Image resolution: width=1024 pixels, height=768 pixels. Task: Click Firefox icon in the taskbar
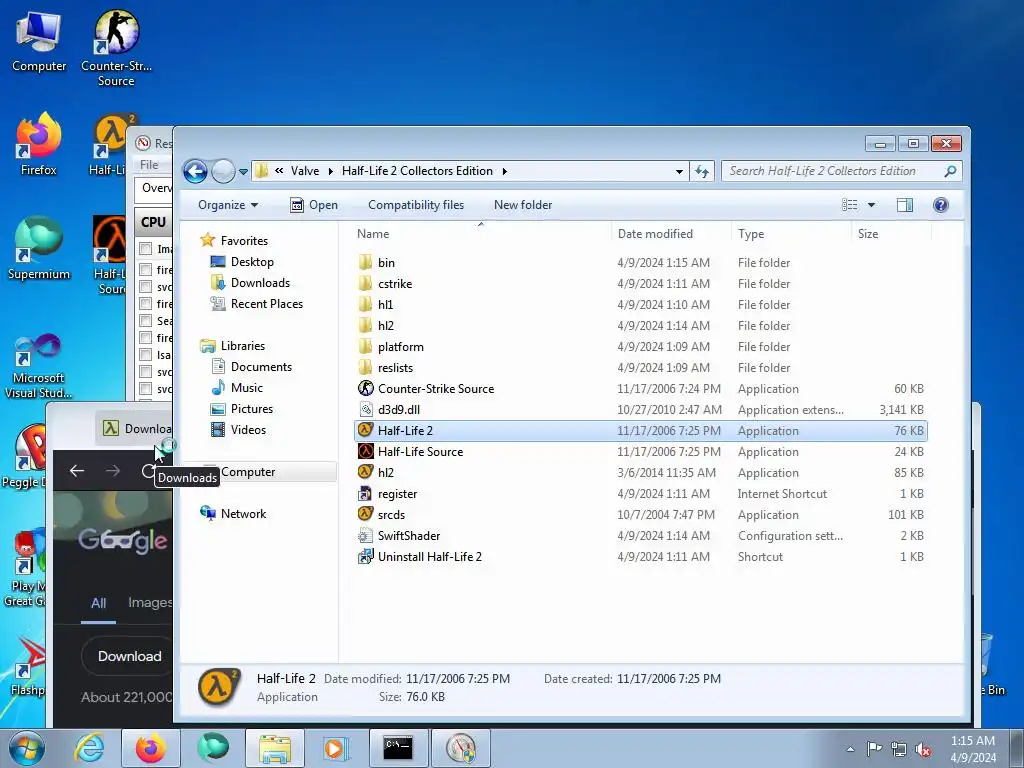pyautogui.click(x=151, y=748)
